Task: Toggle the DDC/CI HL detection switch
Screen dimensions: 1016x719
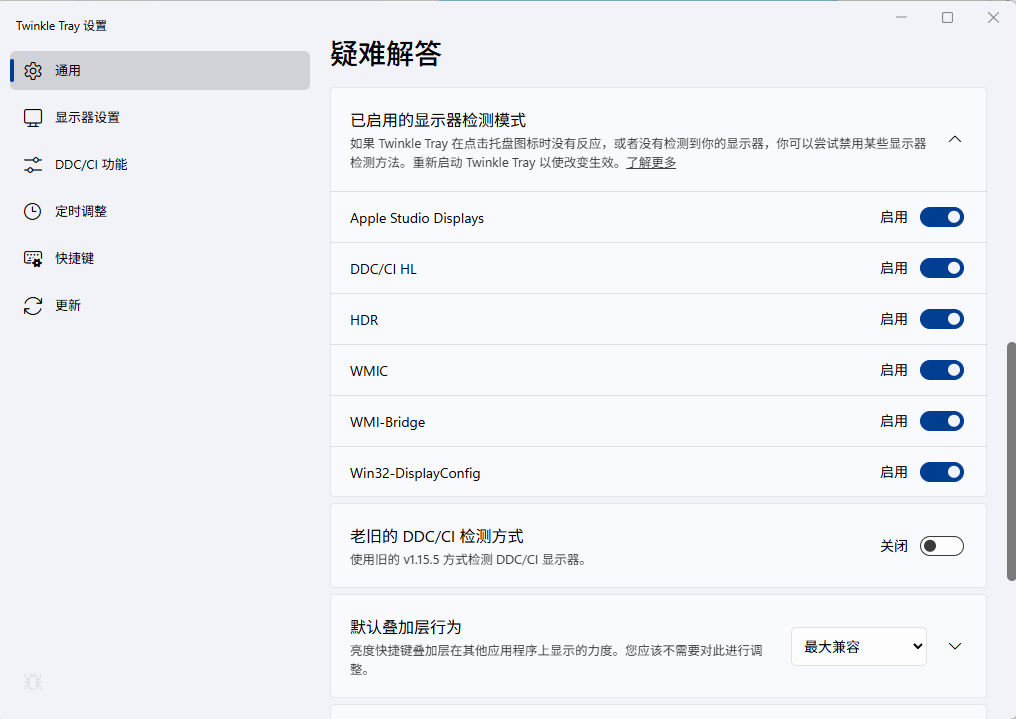Action: 941,268
